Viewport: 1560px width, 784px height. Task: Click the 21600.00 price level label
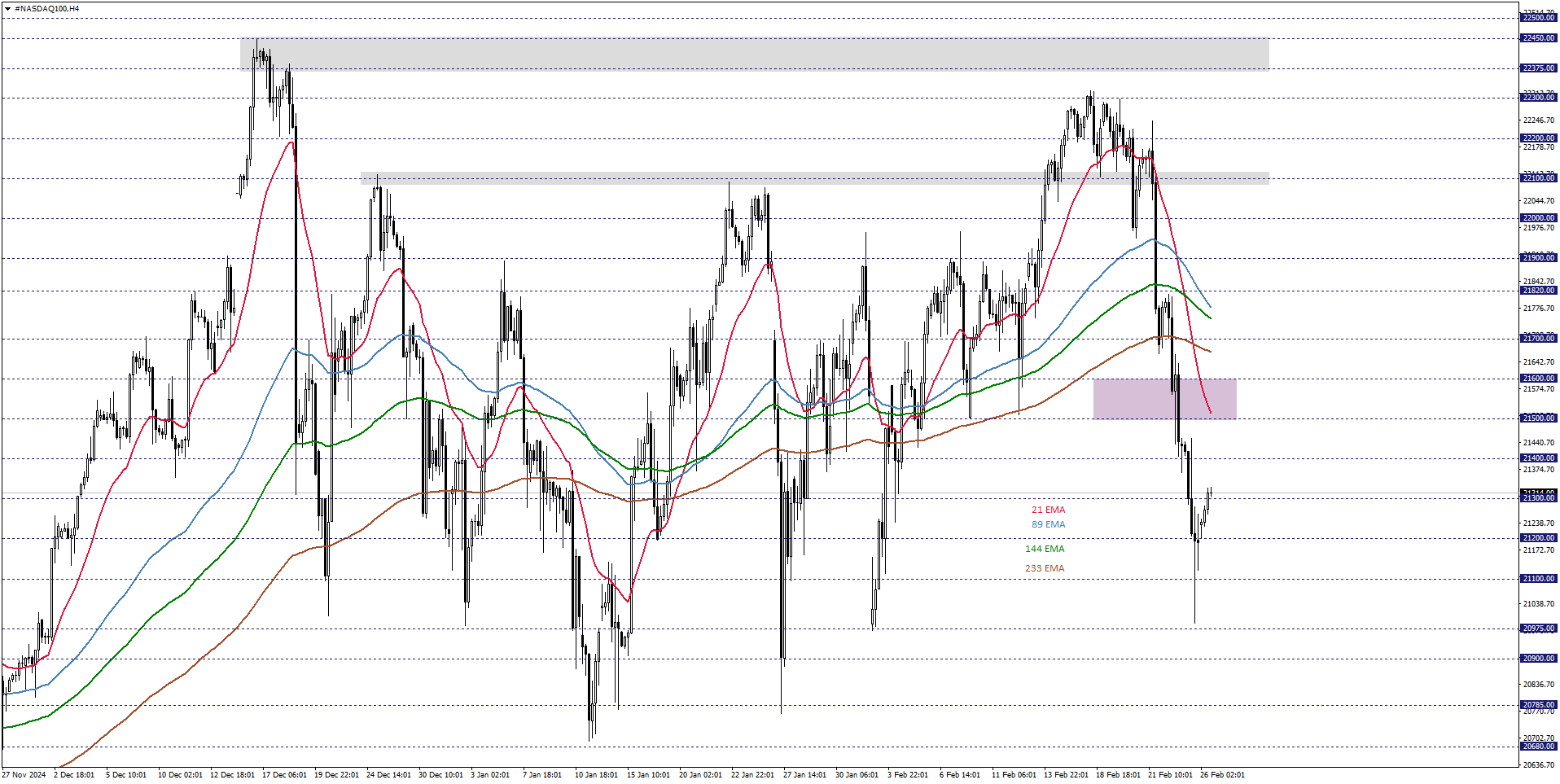click(1538, 379)
